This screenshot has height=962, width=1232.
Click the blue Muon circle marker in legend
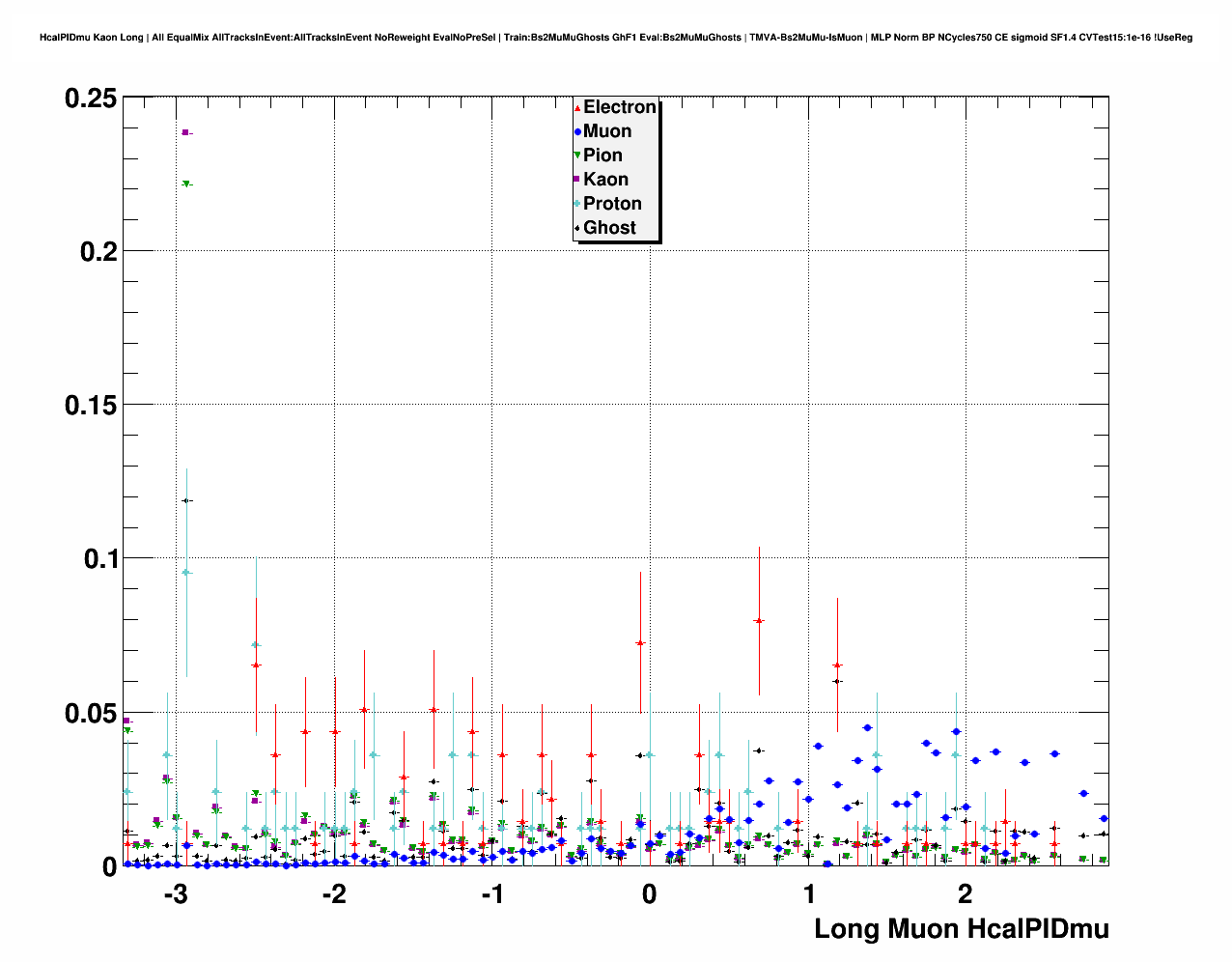[x=577, y=131]
